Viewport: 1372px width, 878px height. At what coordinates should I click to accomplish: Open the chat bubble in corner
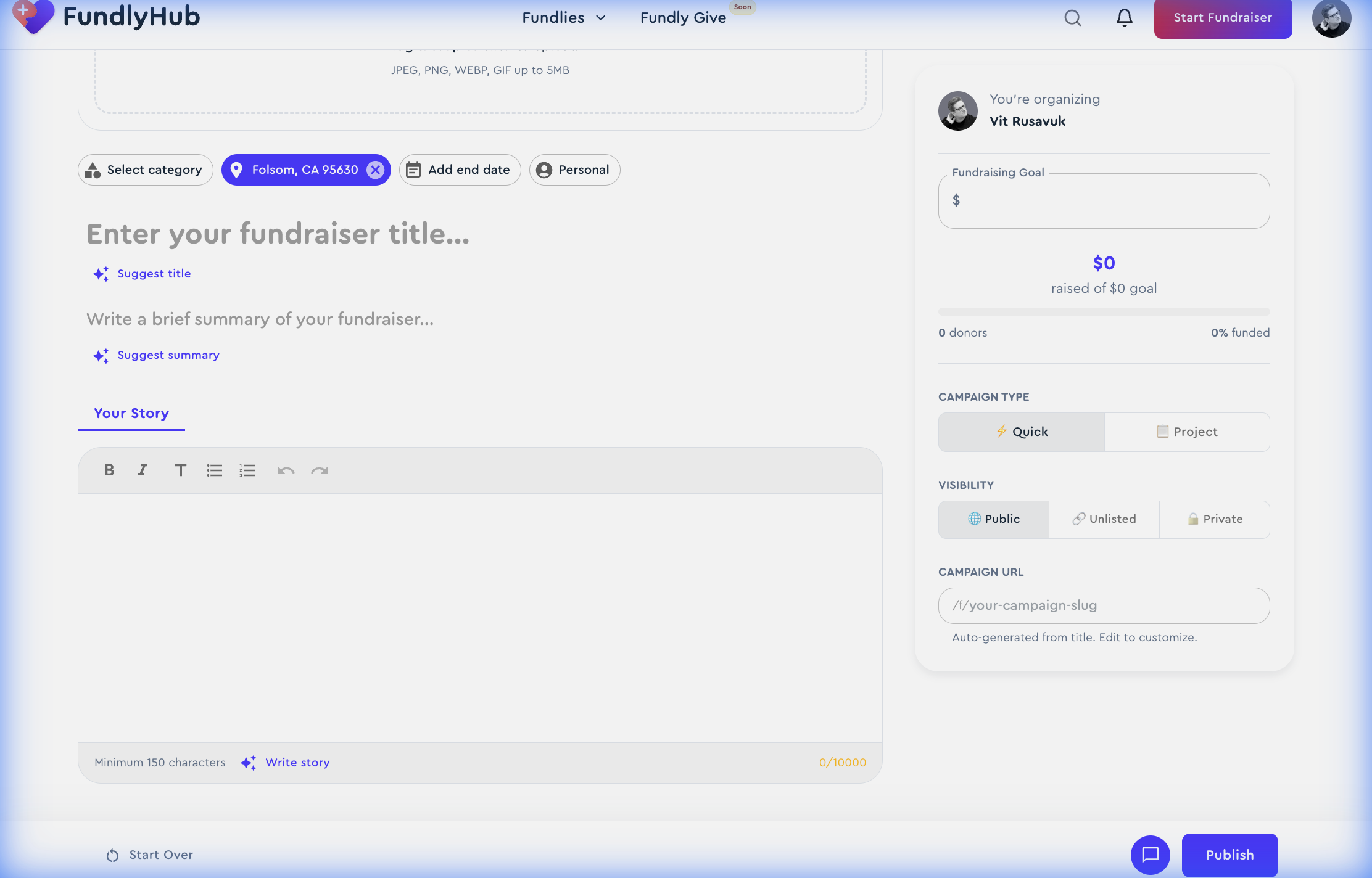tap(1151, 855)
